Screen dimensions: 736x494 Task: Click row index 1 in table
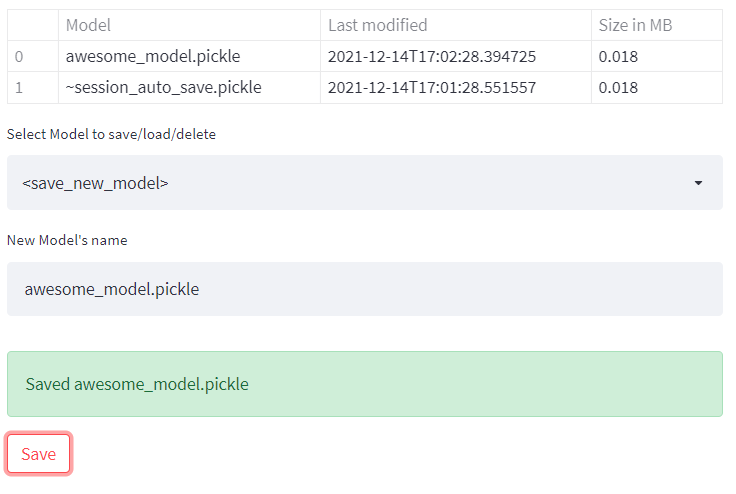[19, 87]
